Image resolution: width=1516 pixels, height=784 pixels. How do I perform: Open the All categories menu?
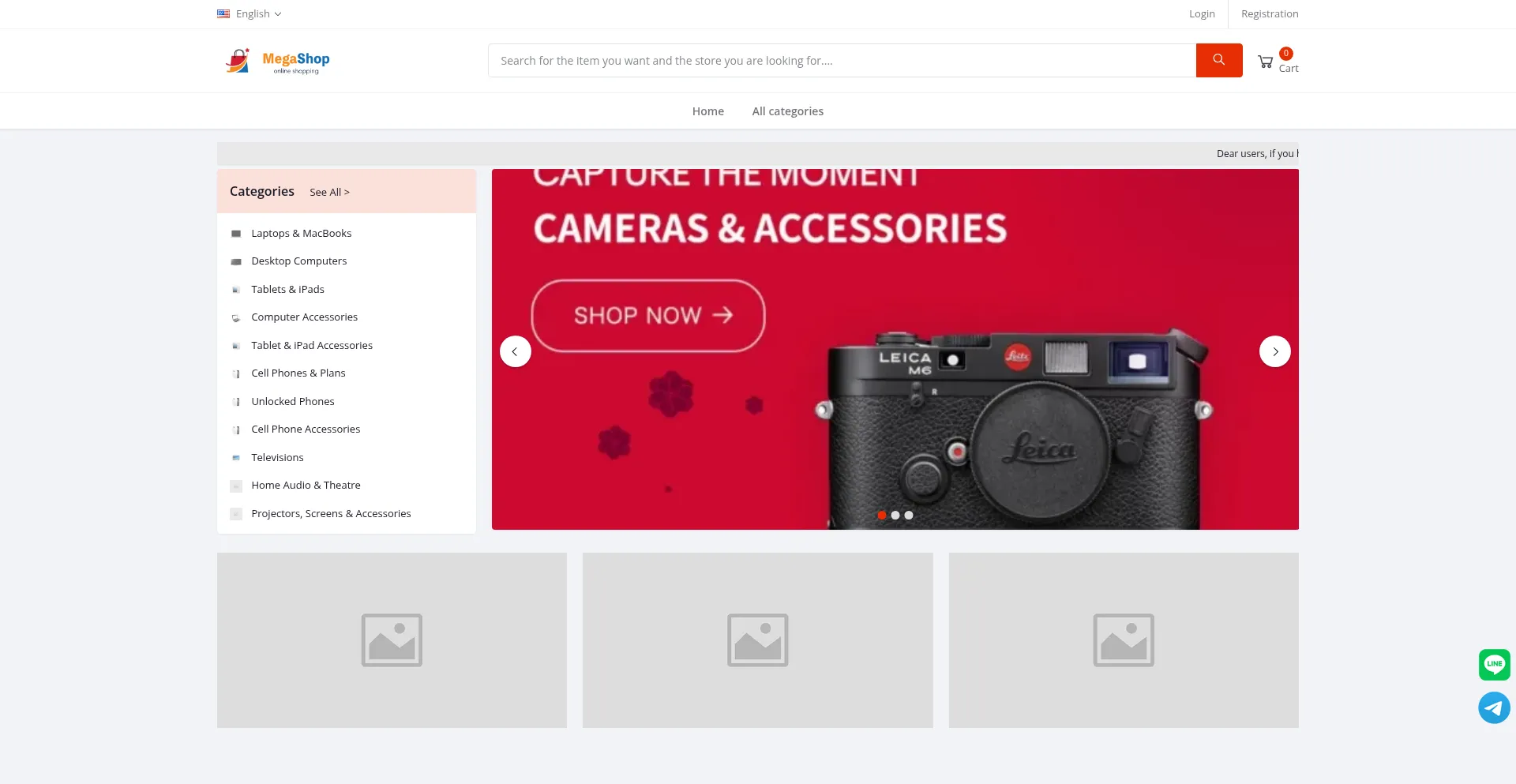click(x=787, y=111)
